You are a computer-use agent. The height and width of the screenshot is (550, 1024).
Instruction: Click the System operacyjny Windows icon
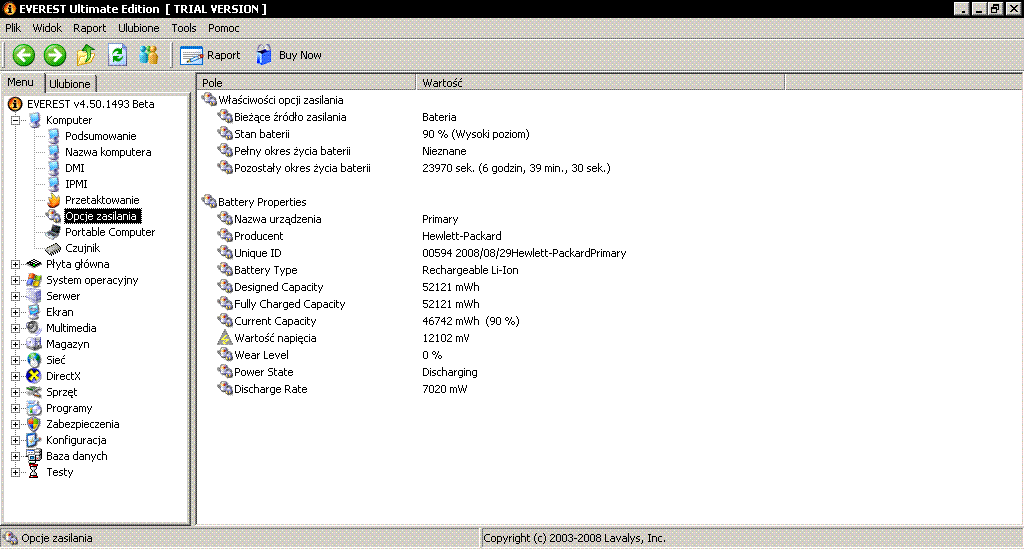click(34, 280)
